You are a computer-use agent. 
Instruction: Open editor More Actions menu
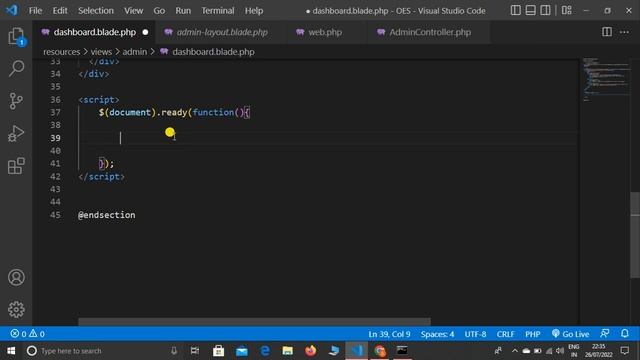point(624,32)
